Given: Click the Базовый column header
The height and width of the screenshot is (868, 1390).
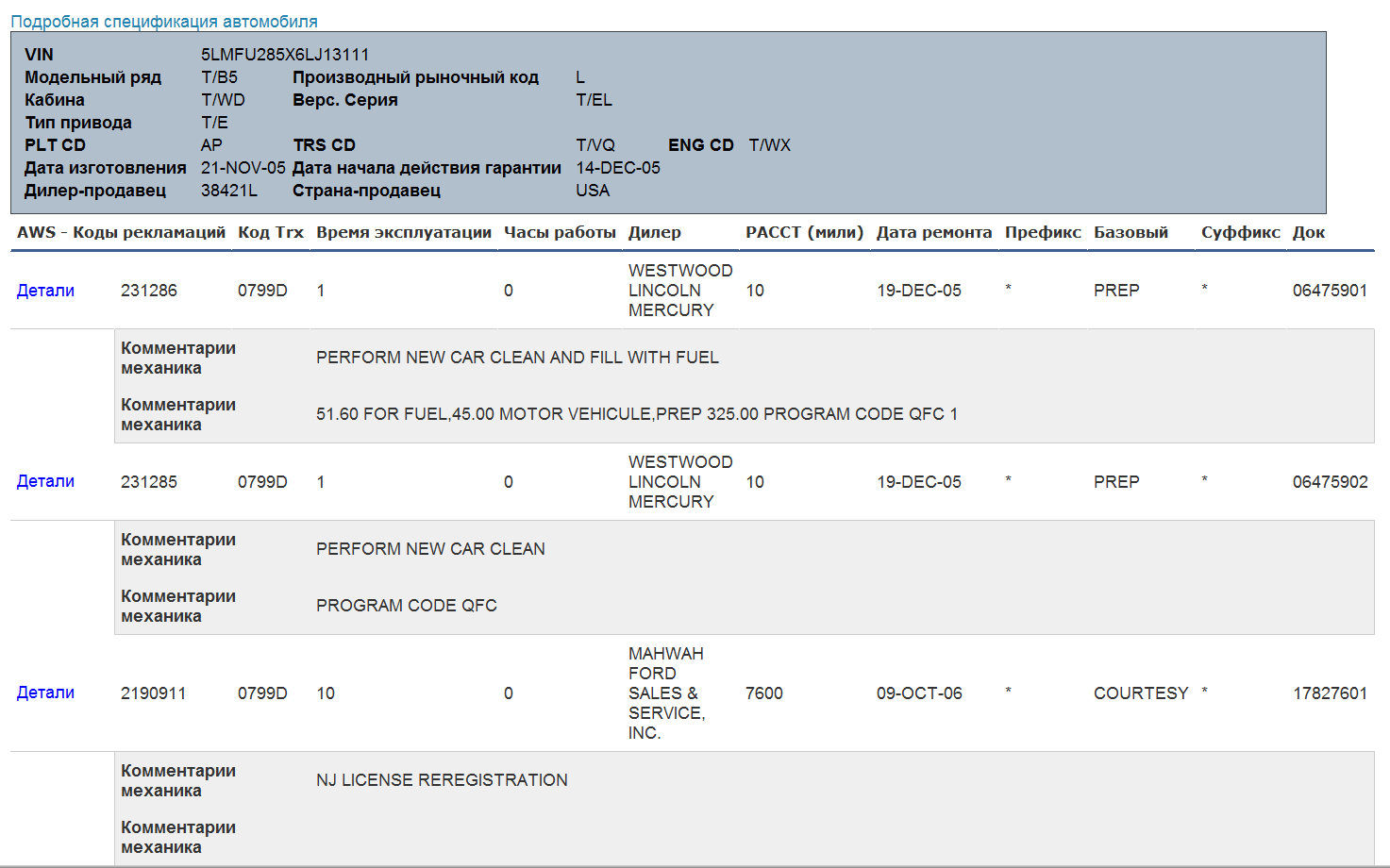Looking at the screenshot, I should pos(1130,232).
